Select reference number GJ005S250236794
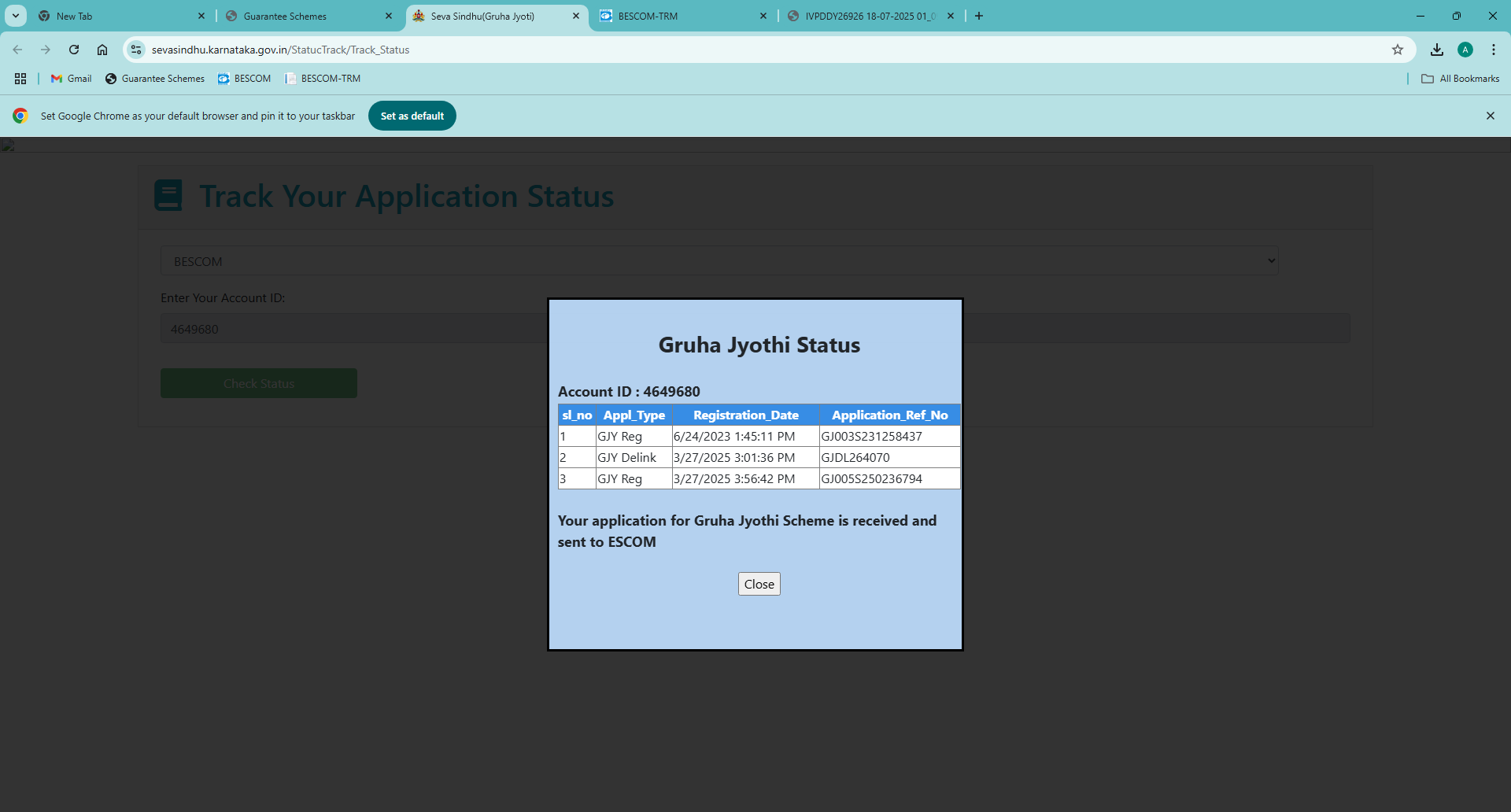 coord(872,478)
